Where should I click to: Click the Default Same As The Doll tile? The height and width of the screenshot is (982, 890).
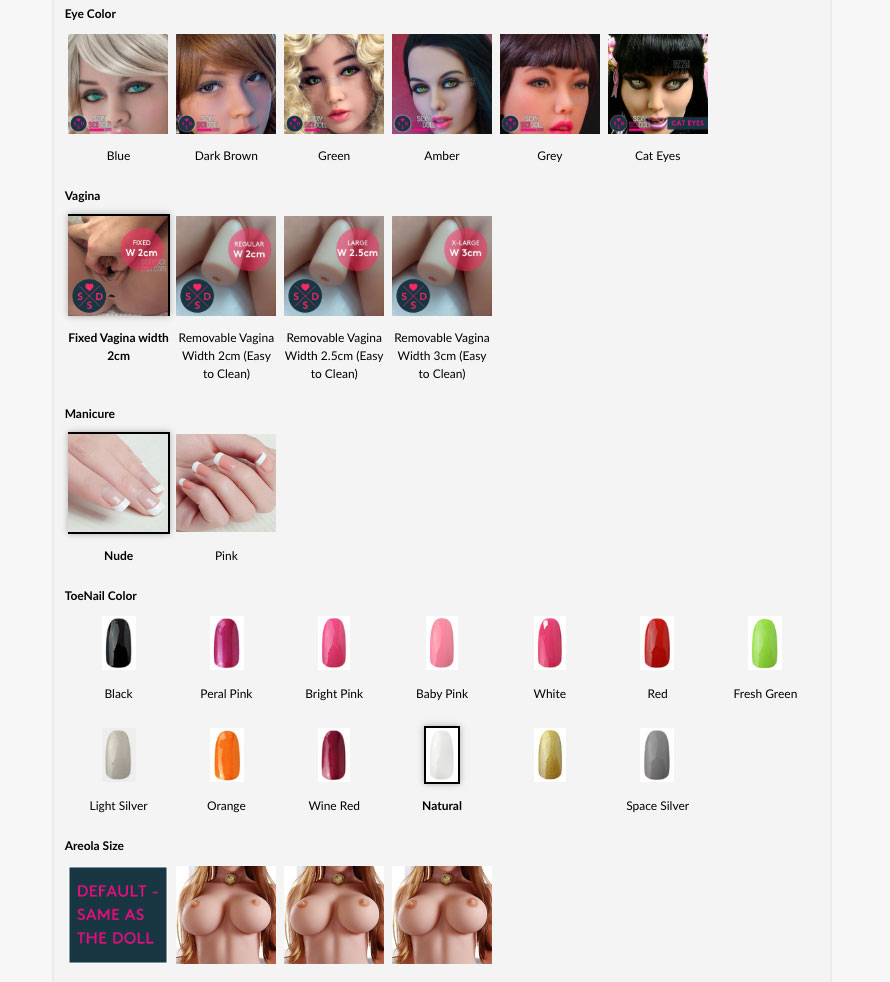point(118,914)
